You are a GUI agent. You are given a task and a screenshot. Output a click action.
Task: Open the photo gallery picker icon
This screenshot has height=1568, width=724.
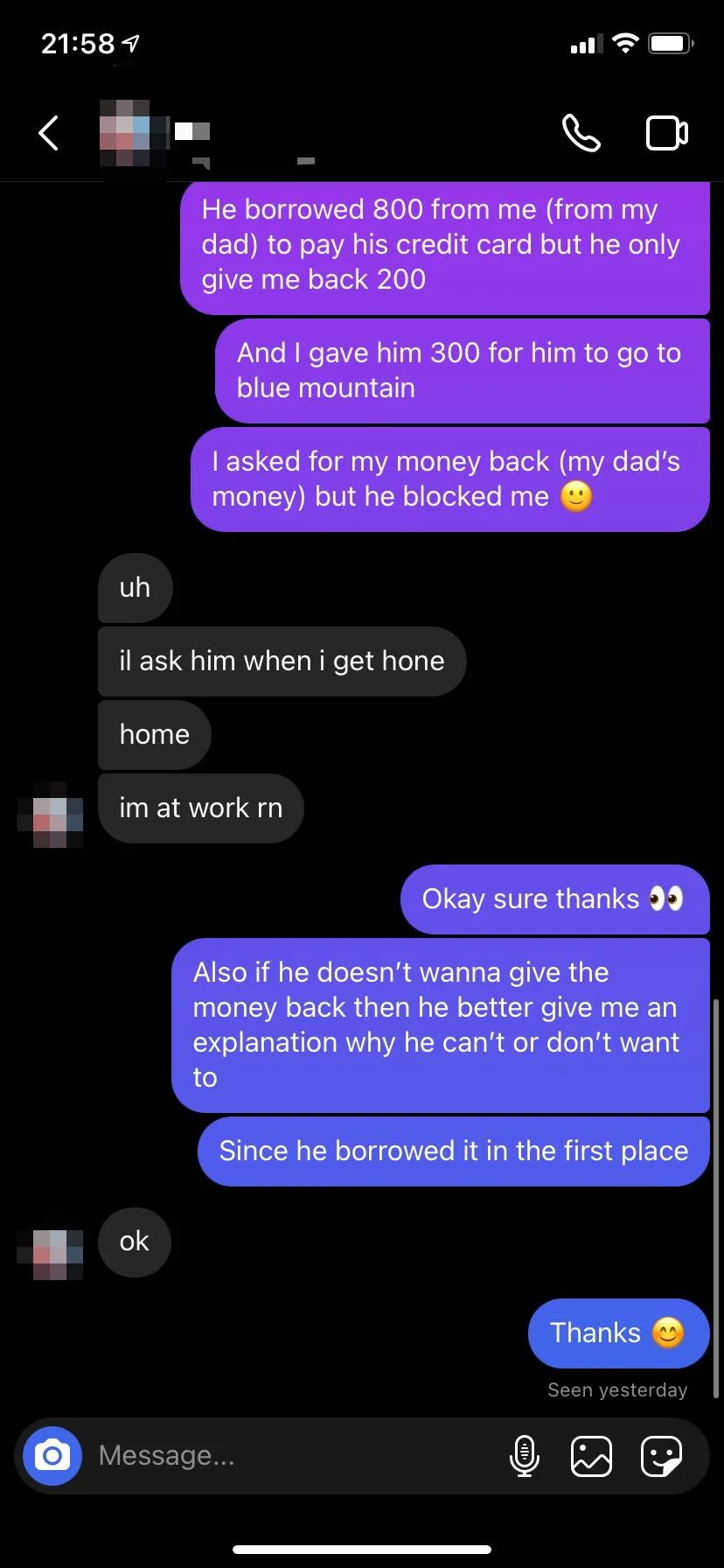591,1456
